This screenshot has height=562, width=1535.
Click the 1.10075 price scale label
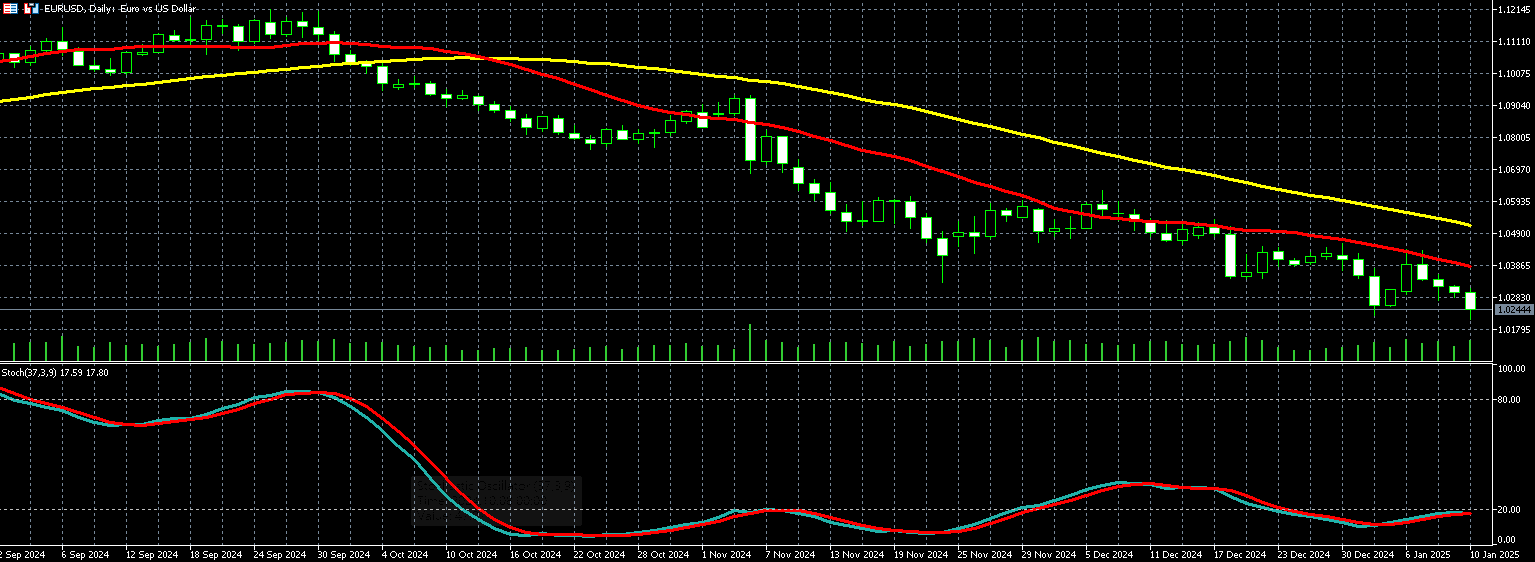1512,74
